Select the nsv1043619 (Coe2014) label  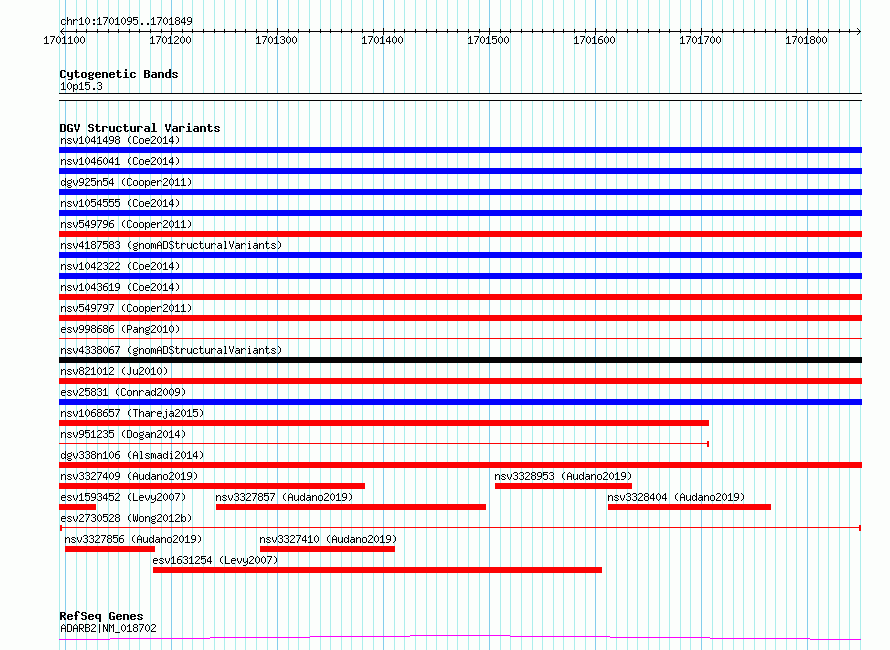tap(120, 287)
